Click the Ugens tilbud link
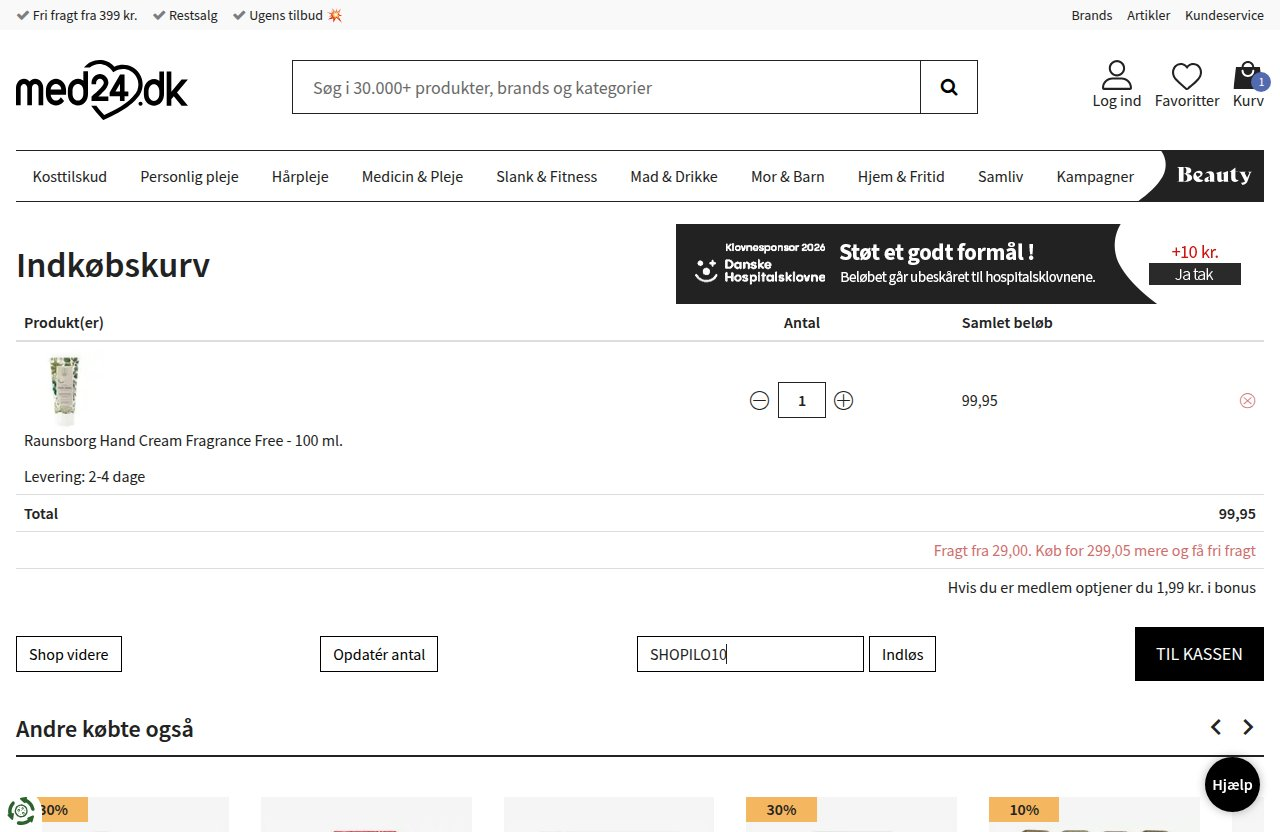 pos(288,15)
